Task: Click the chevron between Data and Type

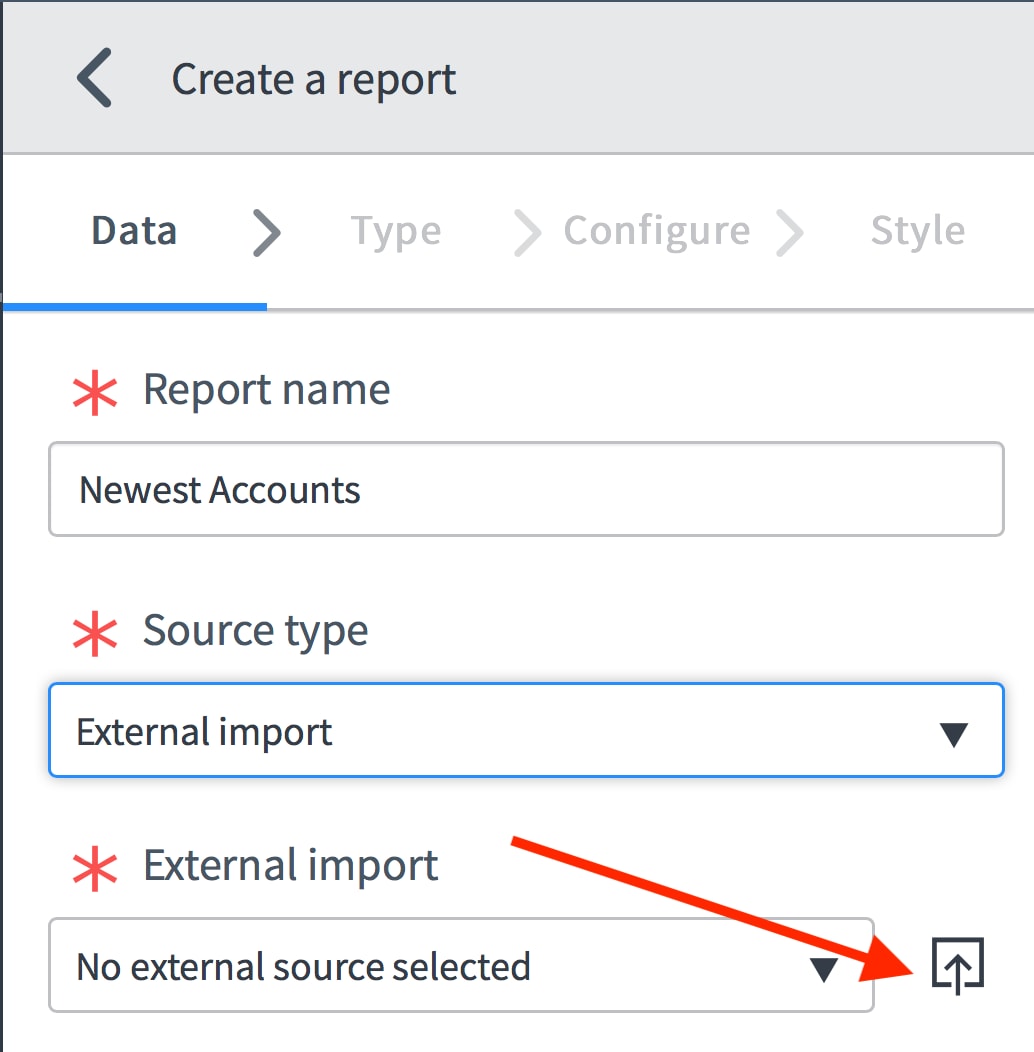Action: pos(266,232)
